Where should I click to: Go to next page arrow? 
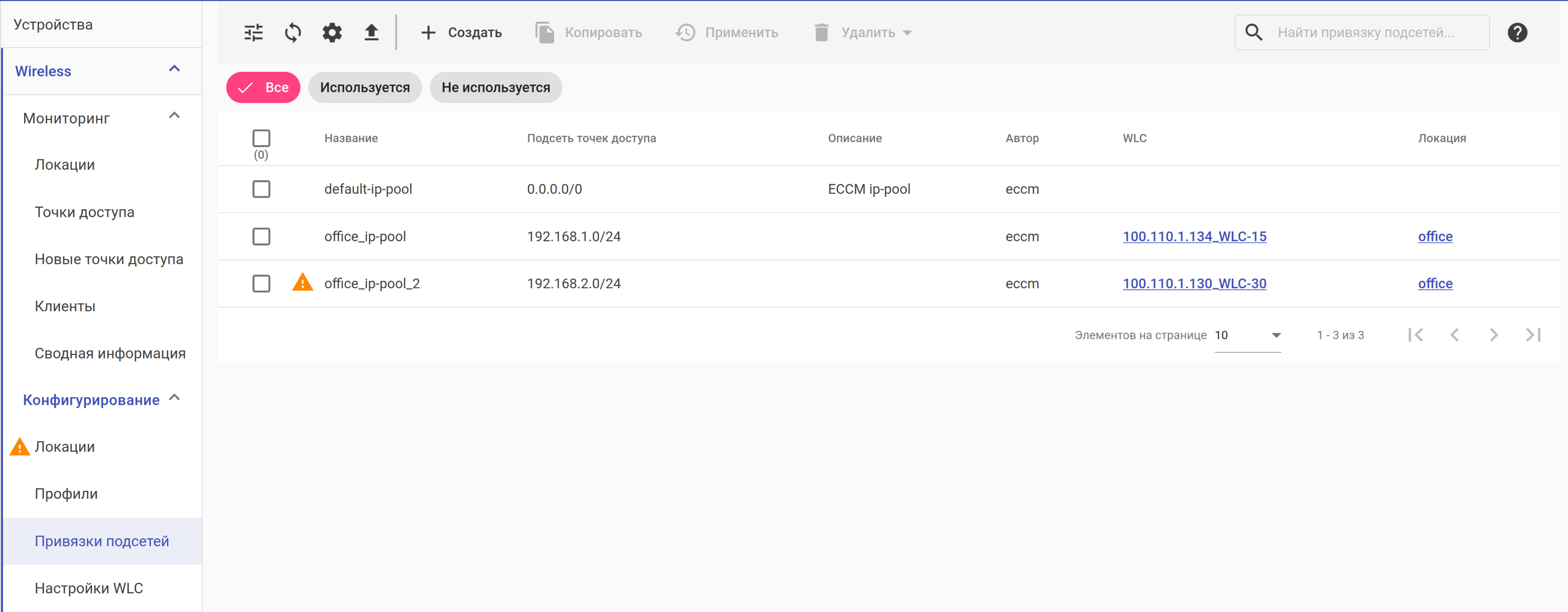[x=1494, y=335]
